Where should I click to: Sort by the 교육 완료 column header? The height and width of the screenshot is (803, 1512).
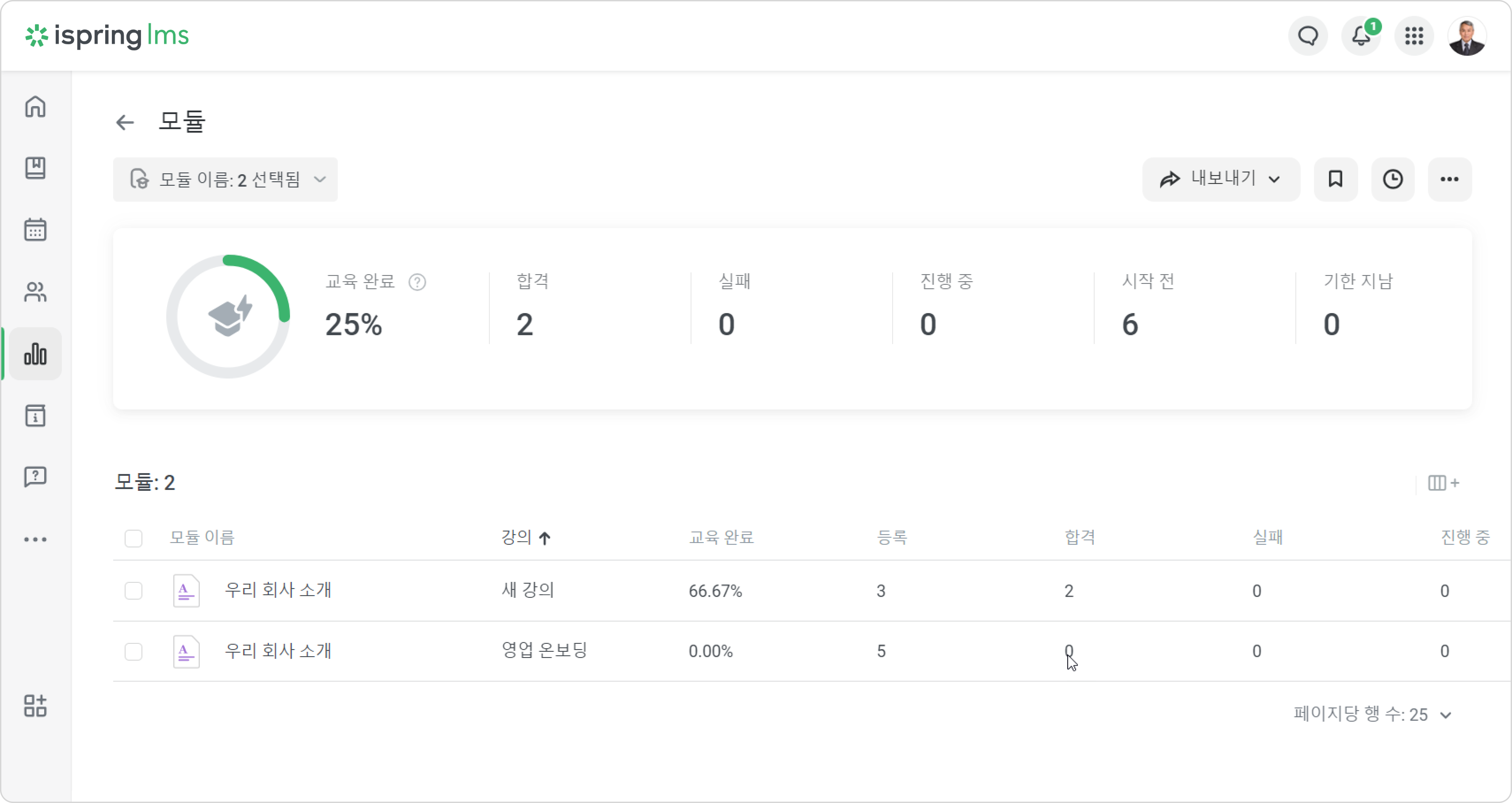tap(721, 537)
